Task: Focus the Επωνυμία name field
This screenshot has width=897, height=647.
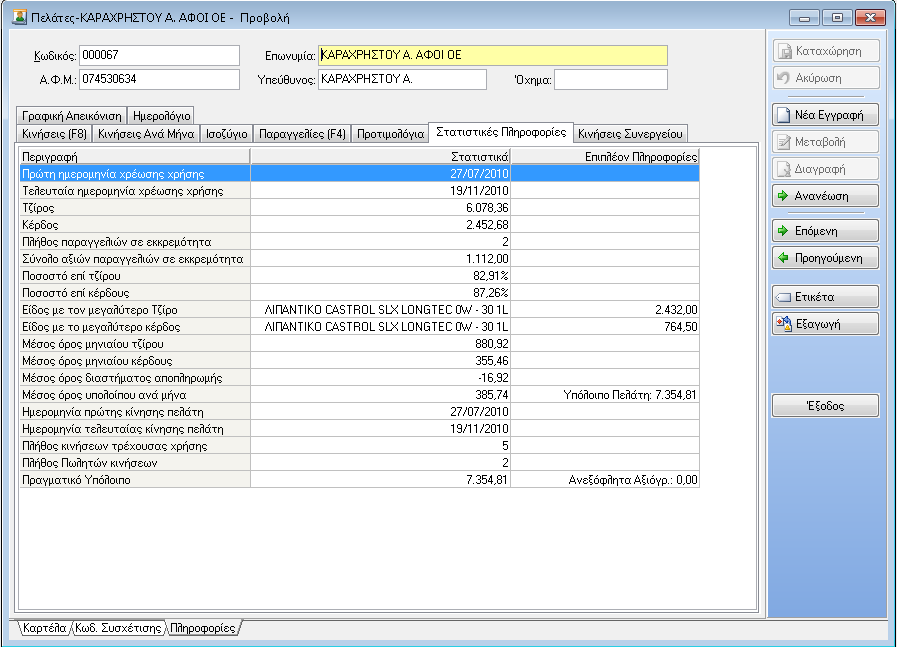Action: [493, 55]
